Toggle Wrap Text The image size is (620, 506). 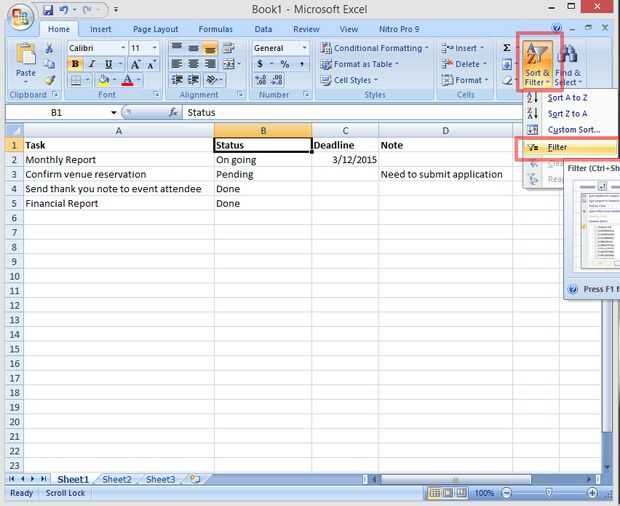(x=229, y=48)
